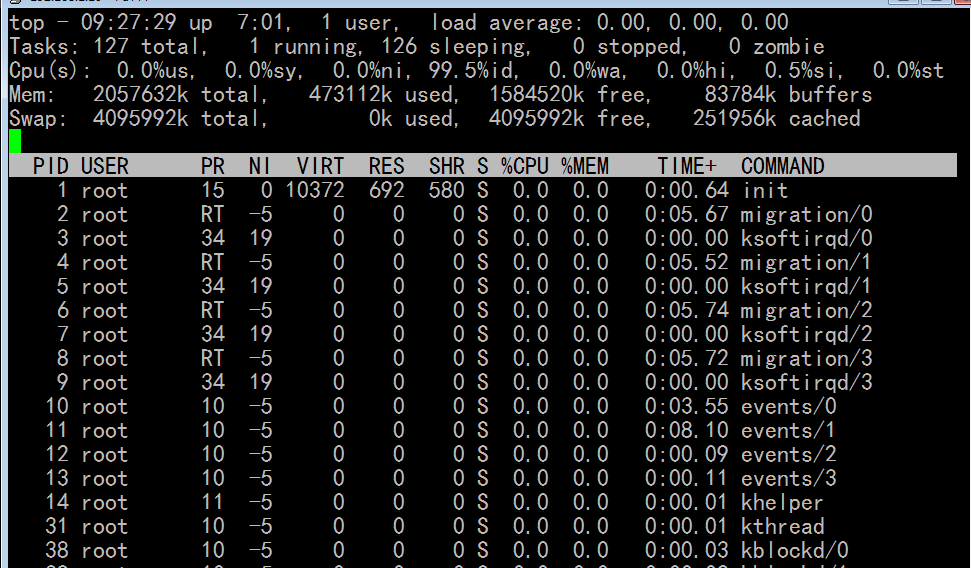
Task: Click the %MEM column header
Action: [584, 166]
